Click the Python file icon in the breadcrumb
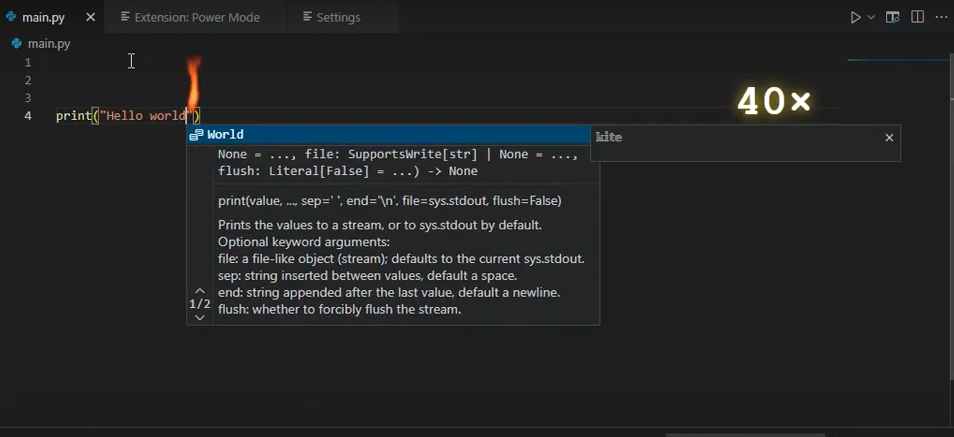 [x=17, y=44]
